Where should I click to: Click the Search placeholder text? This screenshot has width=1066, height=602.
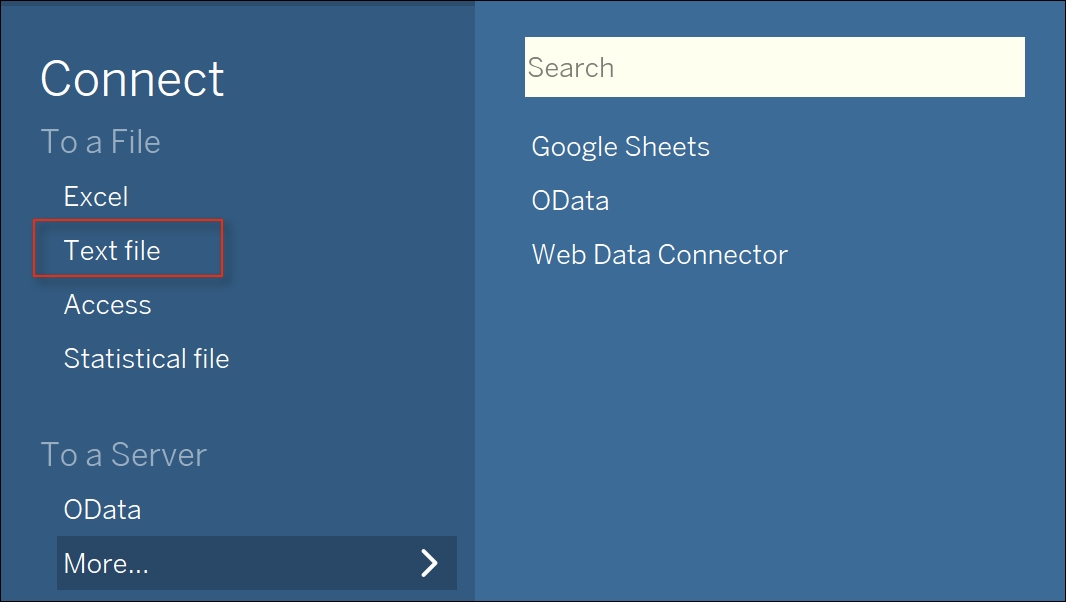pos(570,68)
